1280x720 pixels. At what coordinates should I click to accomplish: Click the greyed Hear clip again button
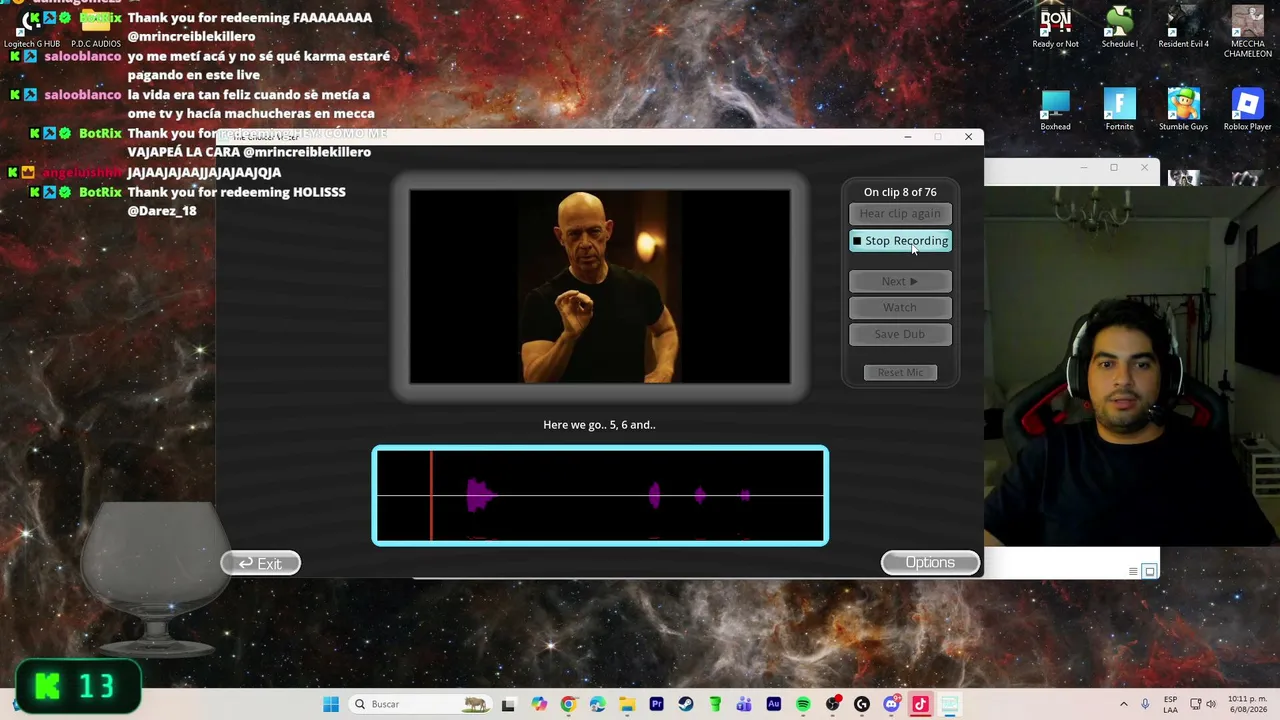(x=900, y=213)
